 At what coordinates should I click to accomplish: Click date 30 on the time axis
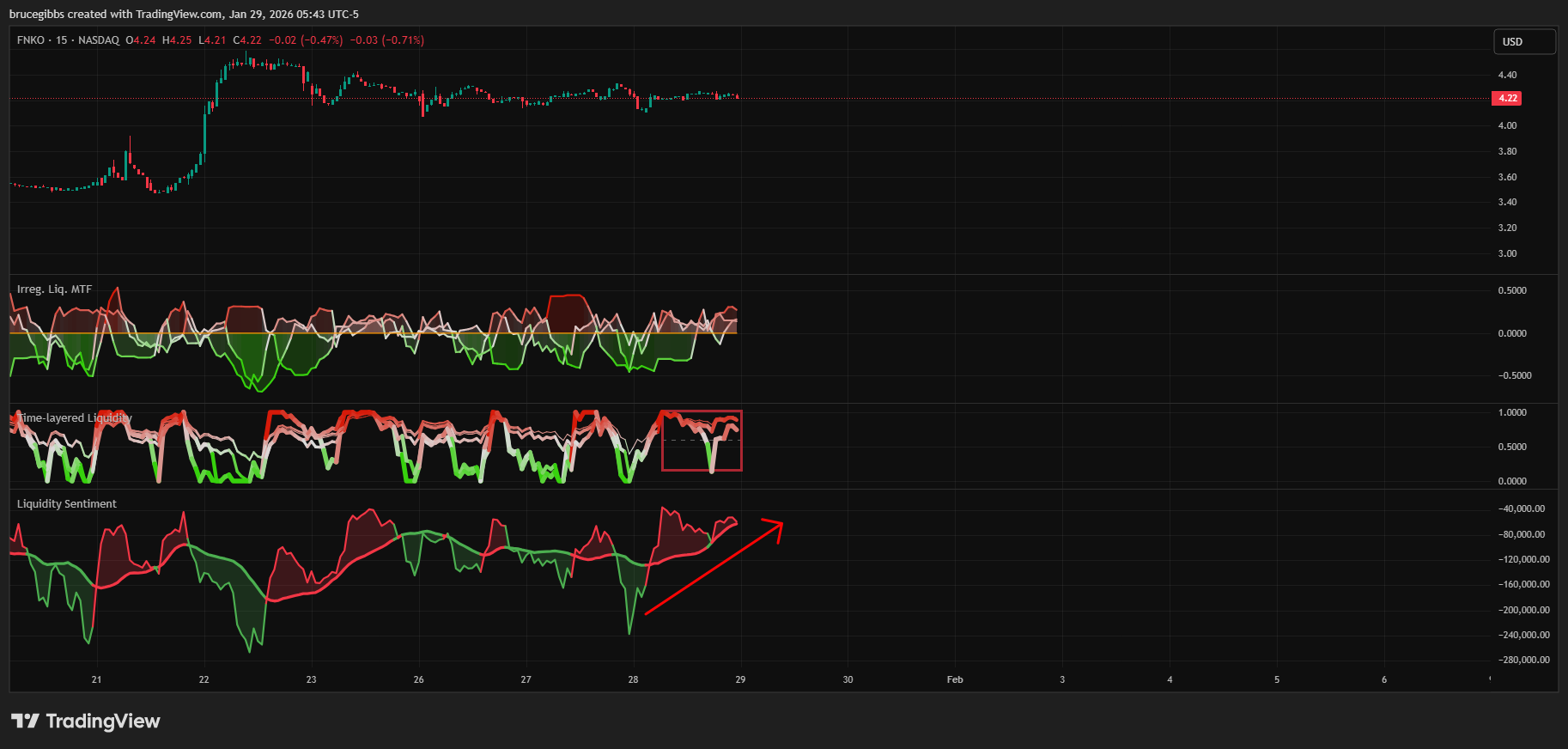[848, 679]
